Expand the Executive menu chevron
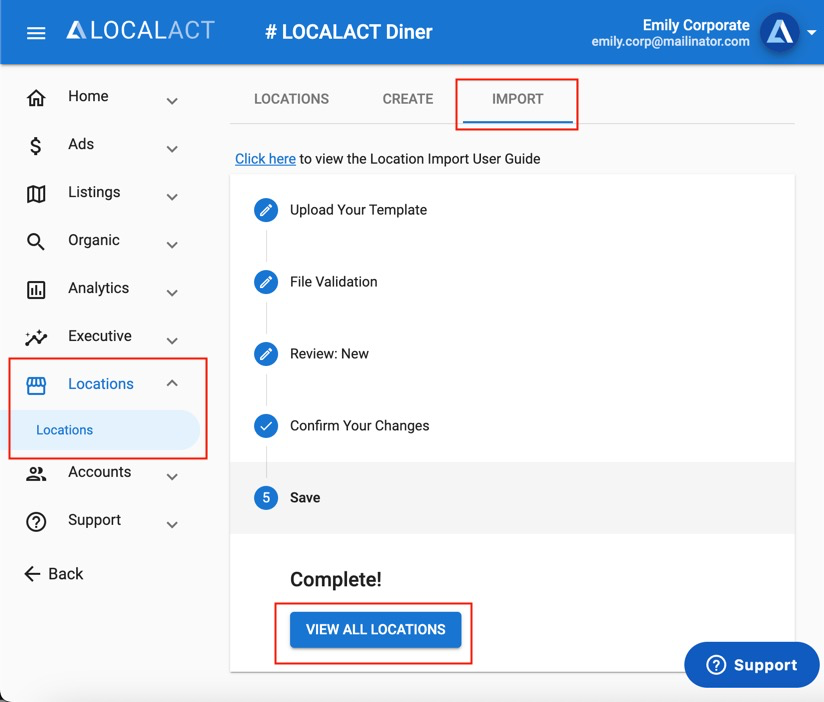This screenshot has width=824, height=702. coord(172,340)
